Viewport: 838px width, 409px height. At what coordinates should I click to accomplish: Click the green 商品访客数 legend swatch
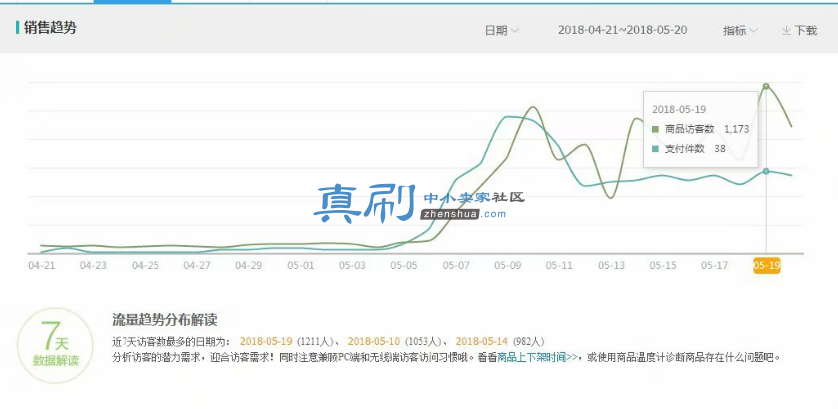656,129
